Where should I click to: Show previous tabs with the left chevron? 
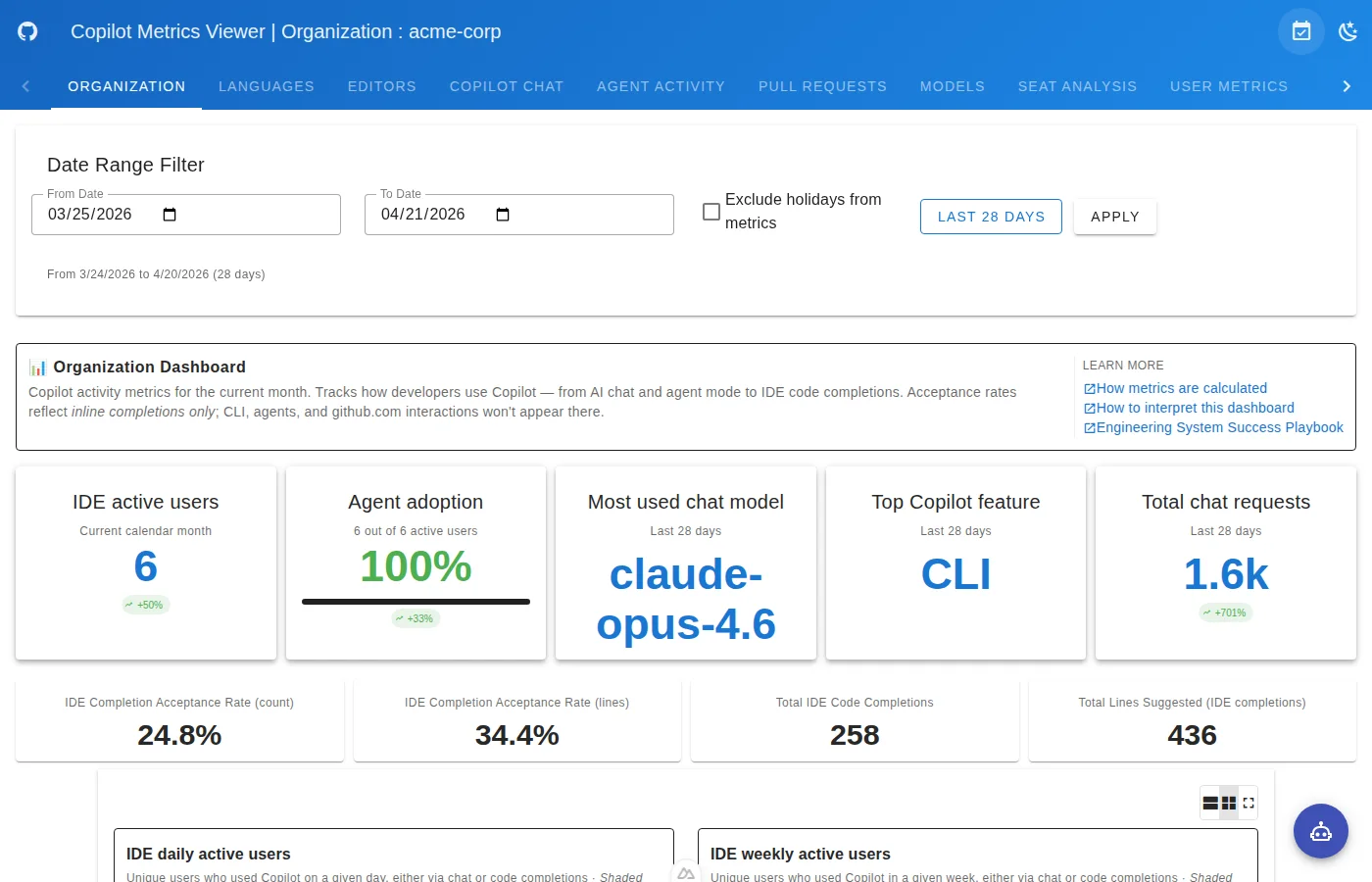[25, 86]
